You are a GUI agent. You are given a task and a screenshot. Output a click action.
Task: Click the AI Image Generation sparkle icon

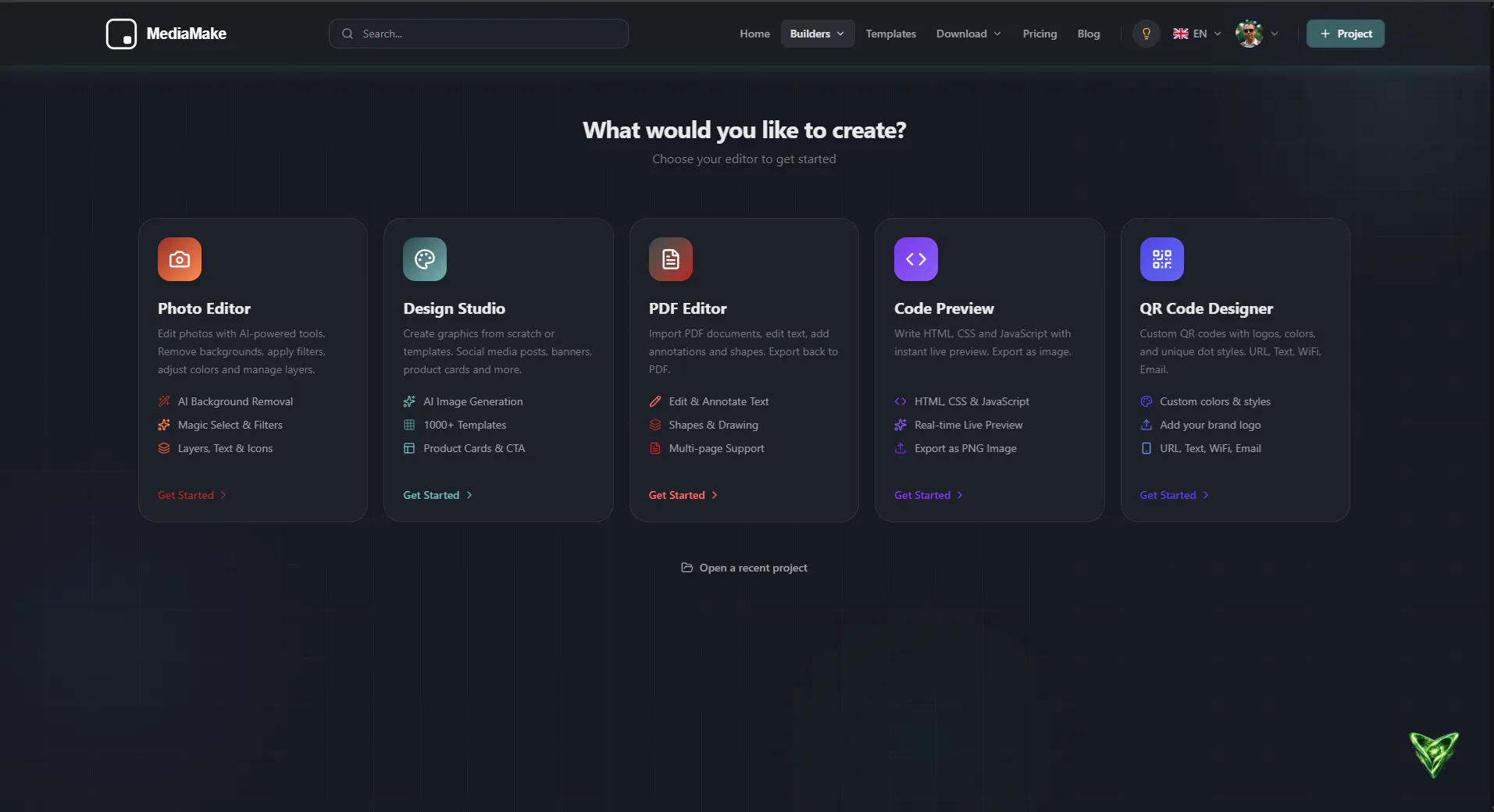point(409,401)
